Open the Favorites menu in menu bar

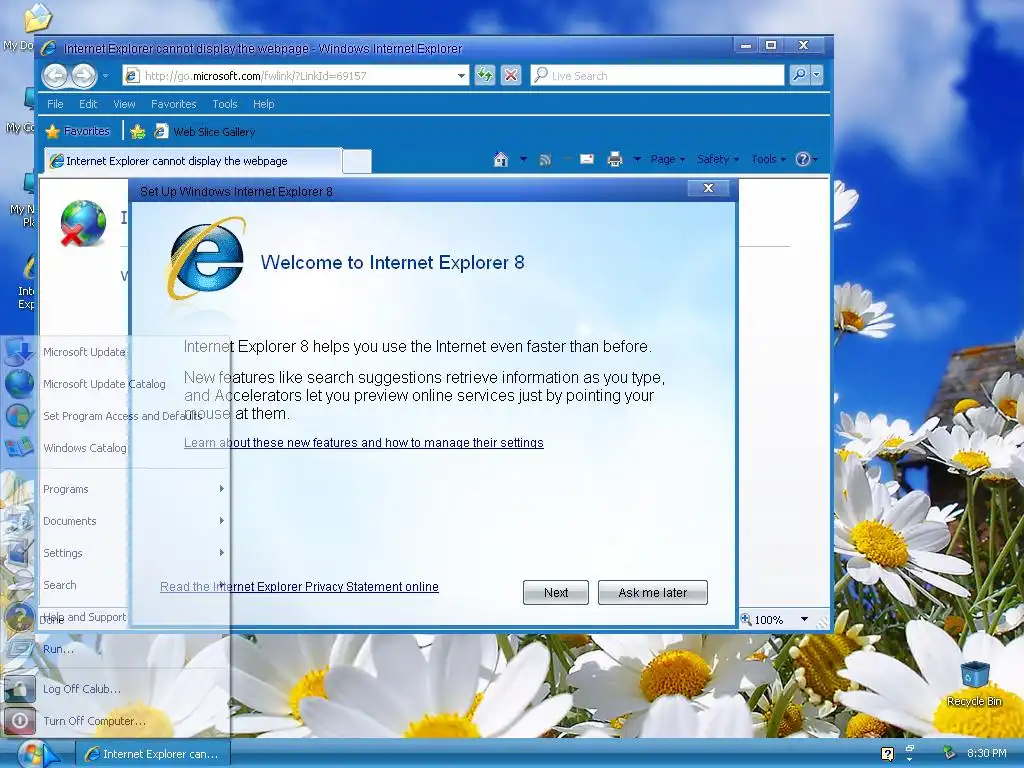coord(174,104)
